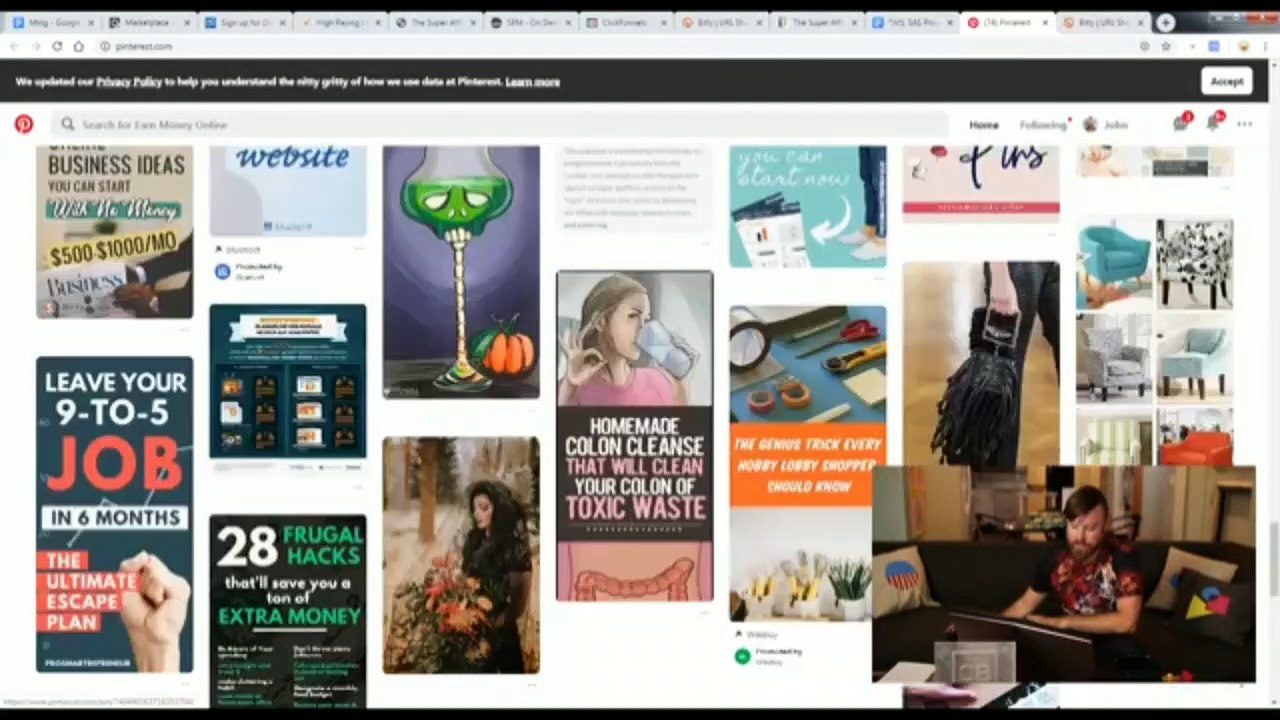Open the teal armchair image
The height and width of the screenshot is (720, 1280).
(x=1114, y=265)
